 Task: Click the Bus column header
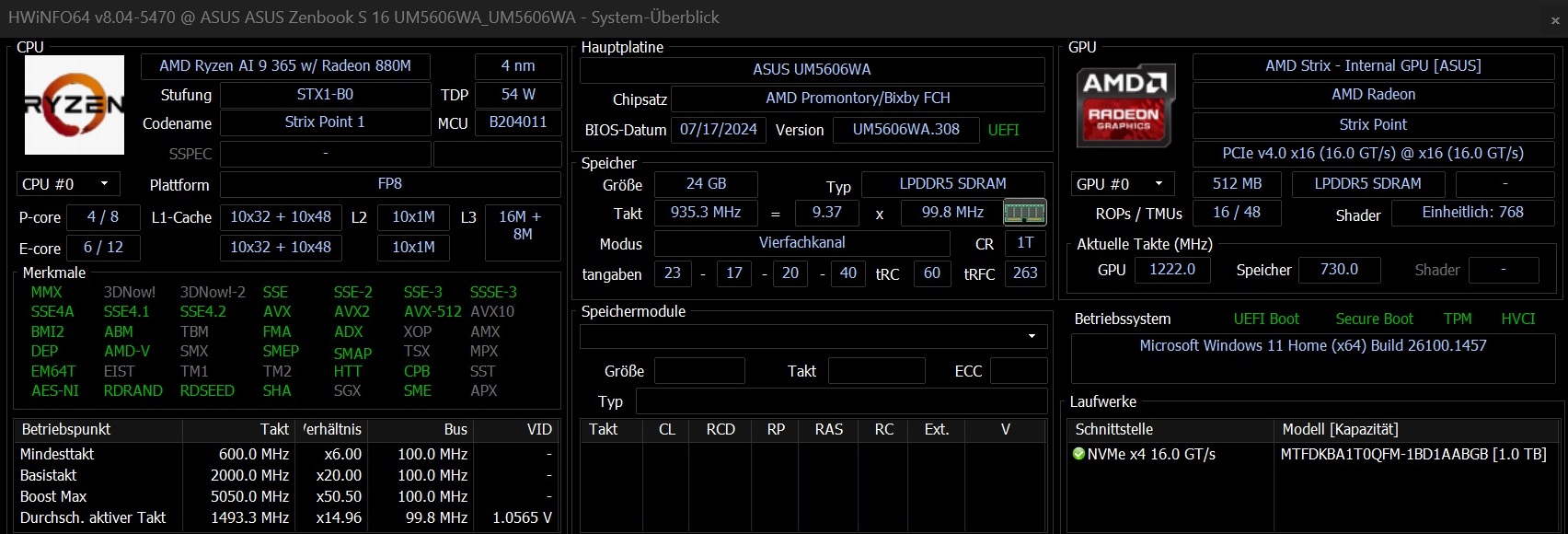pos(420,430)
